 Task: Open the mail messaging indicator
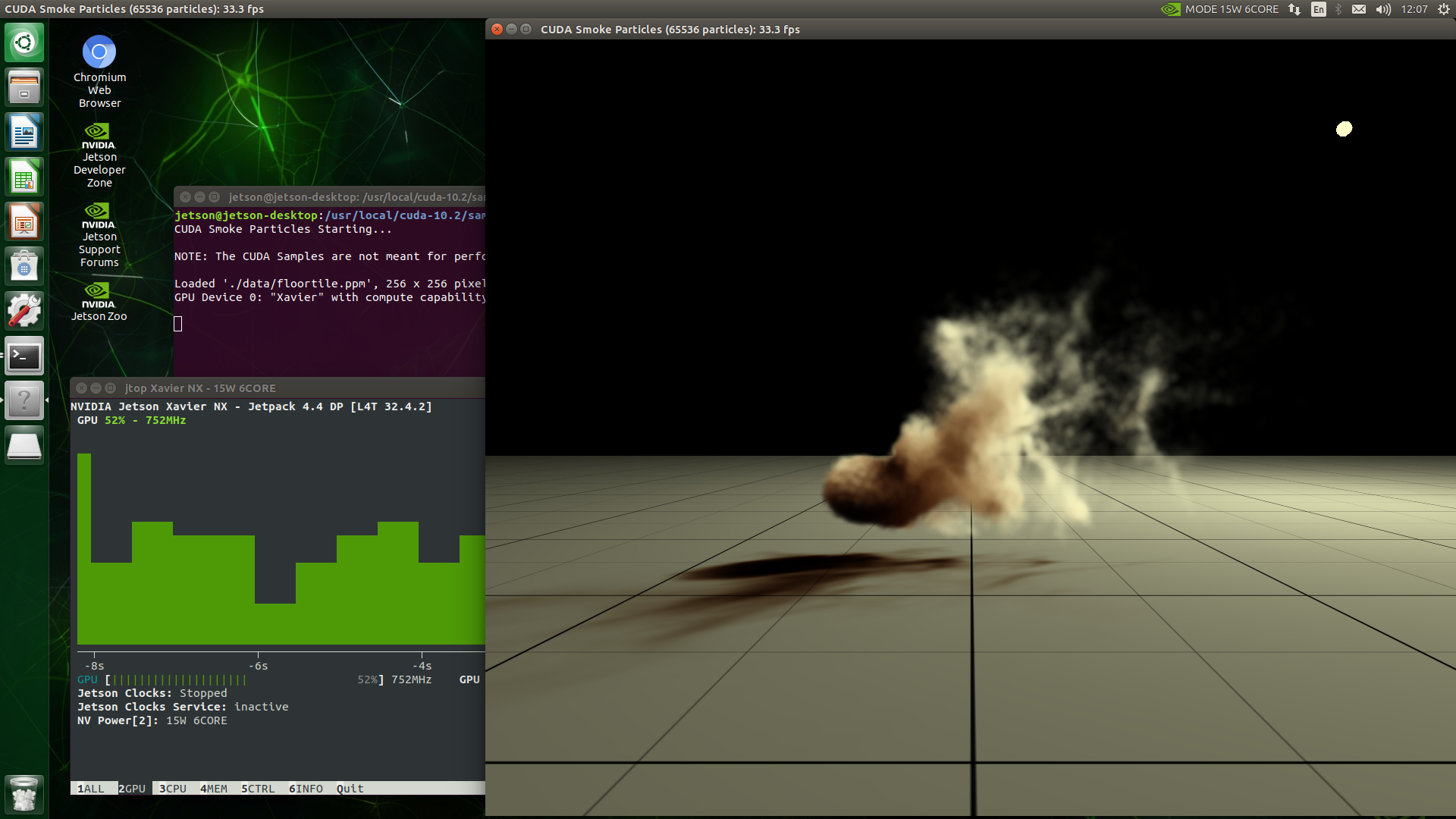coord(1359,9)
